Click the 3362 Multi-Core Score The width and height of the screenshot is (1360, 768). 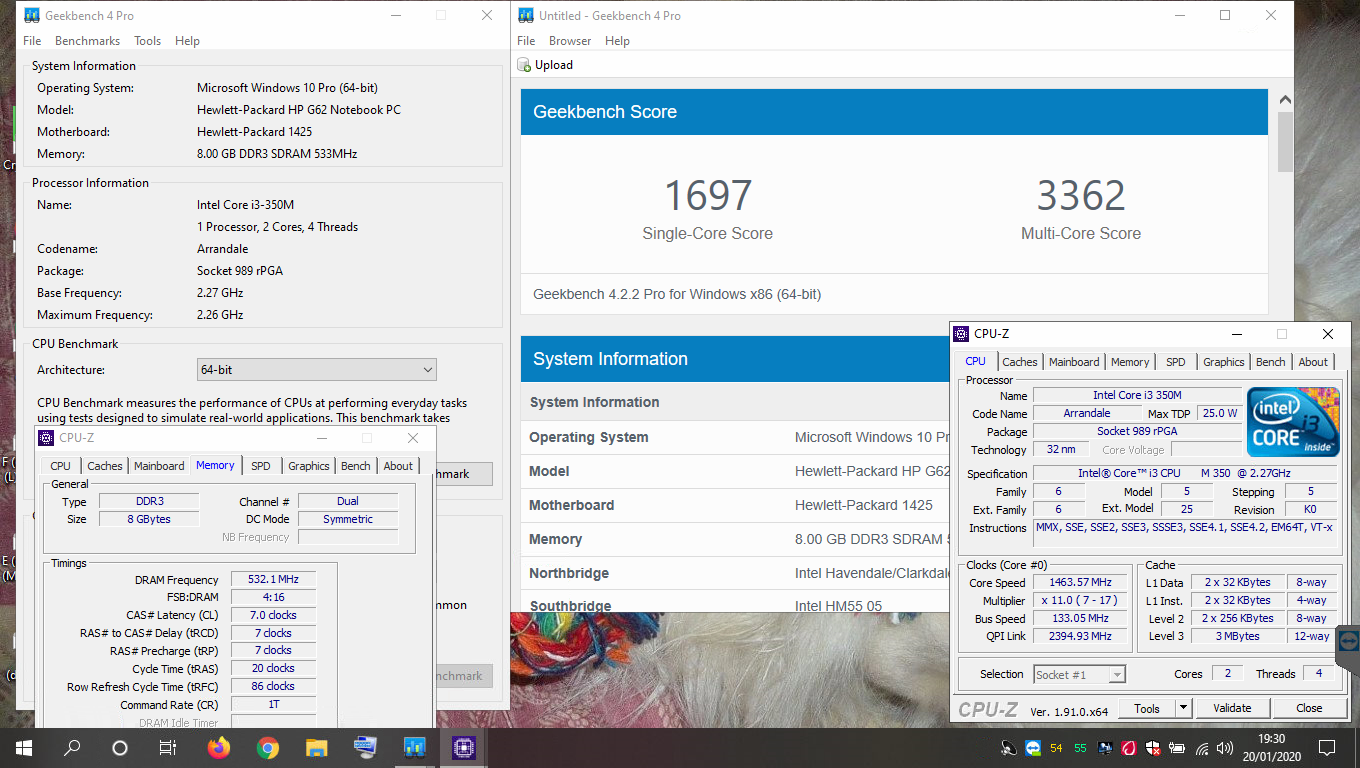1081,195
